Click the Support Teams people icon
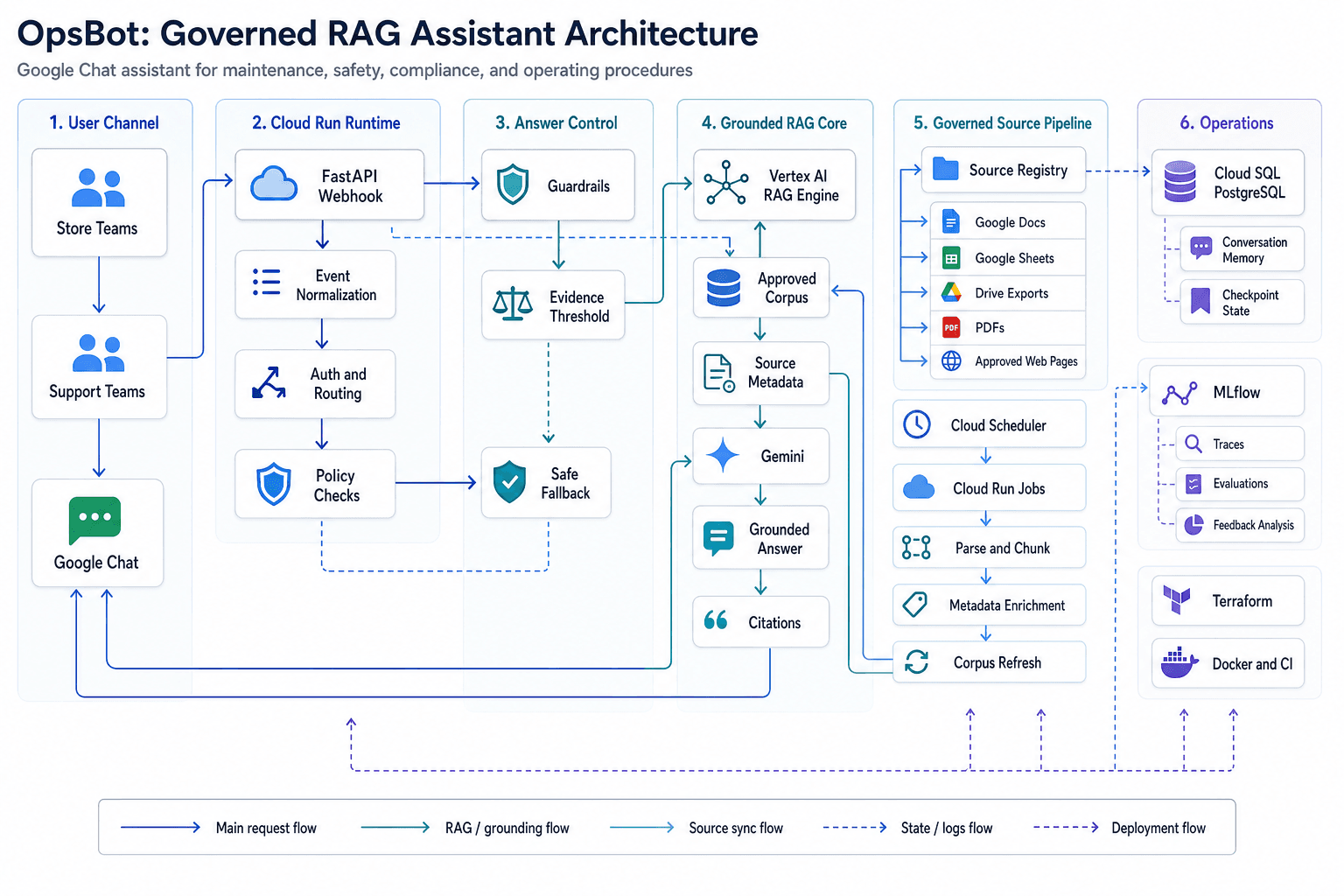The height and width of the screenshot is (896, 1344). (98, 353)
